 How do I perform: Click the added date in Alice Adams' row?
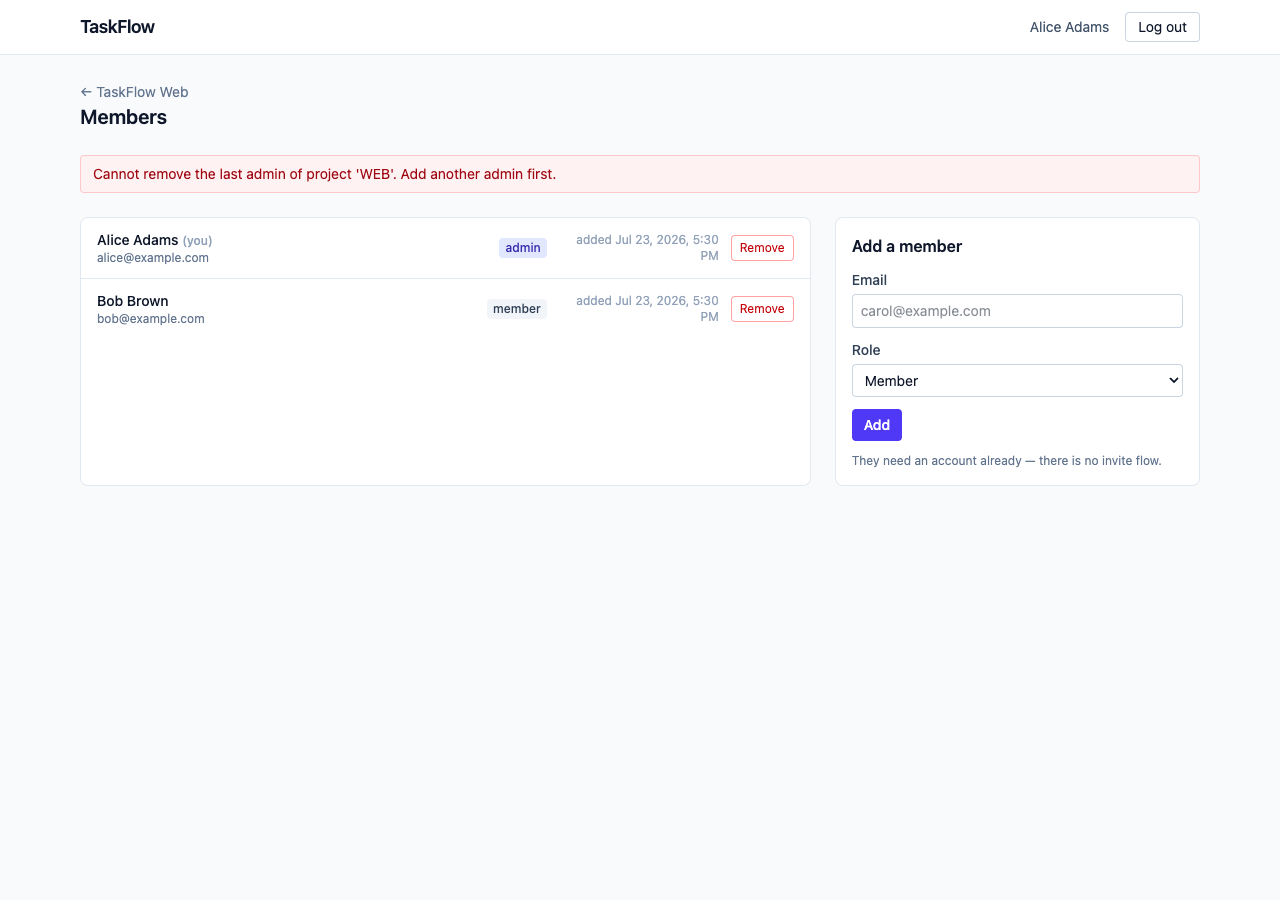point(647,248)
